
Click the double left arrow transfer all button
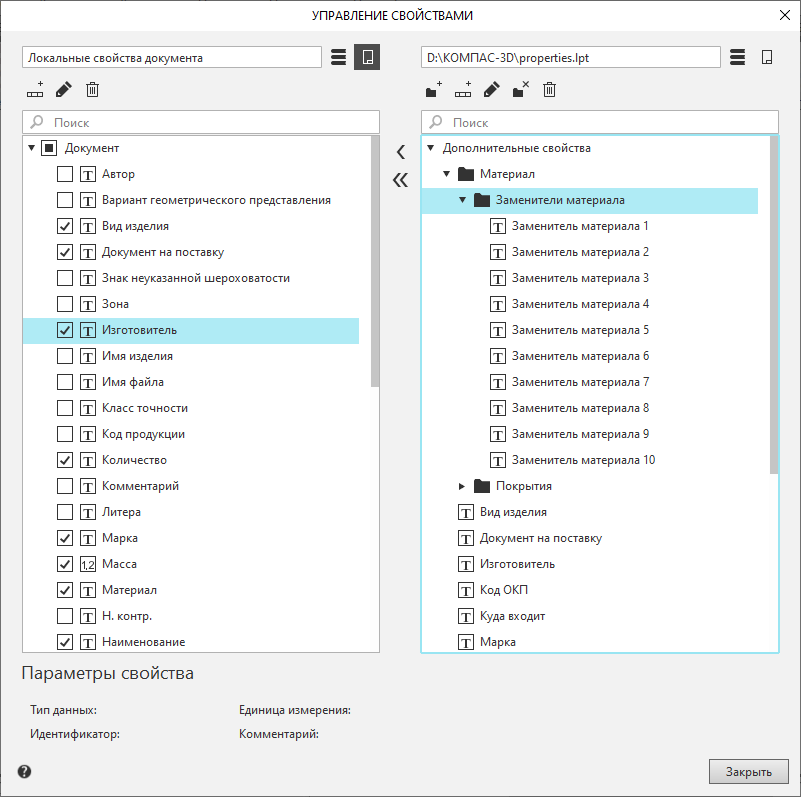(x=400, y=181)
